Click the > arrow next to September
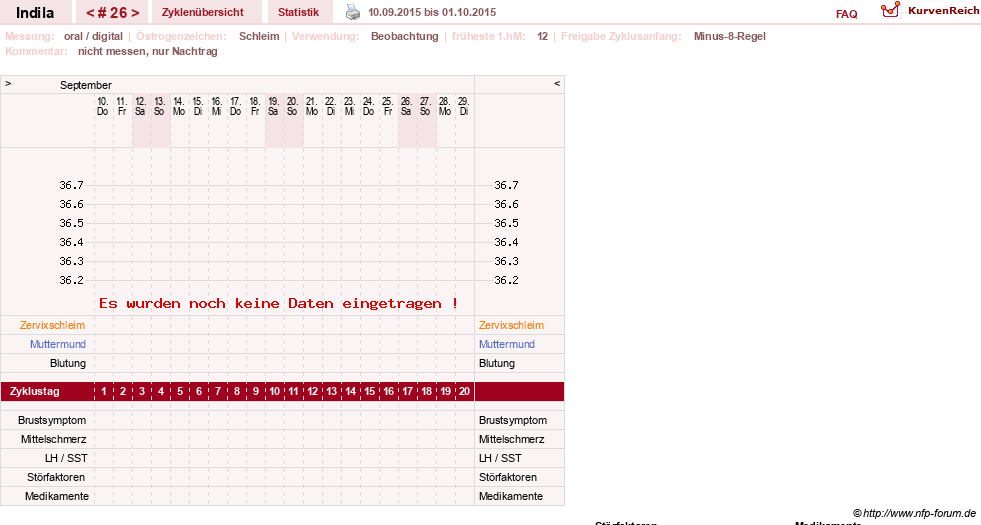Viewport: 981px width, 525px height. point(8,83)
